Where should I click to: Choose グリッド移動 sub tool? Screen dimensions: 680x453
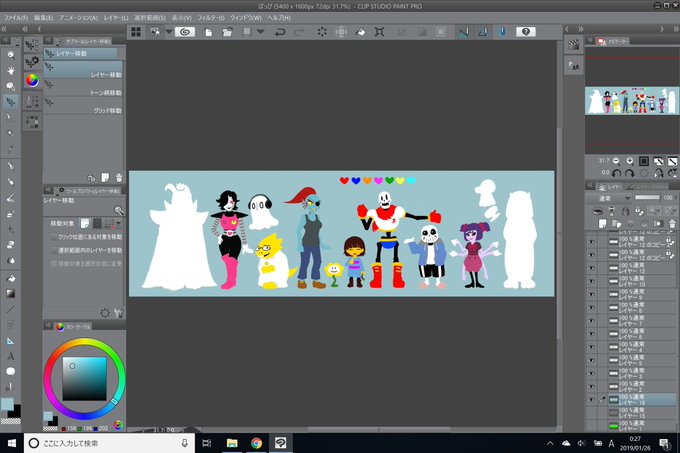click(82, 106)
